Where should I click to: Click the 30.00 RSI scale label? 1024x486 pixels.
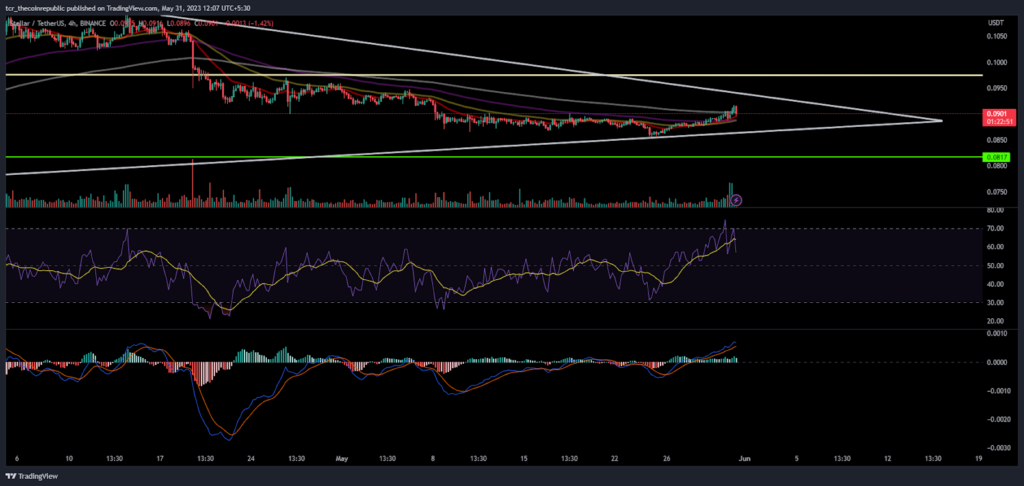pos(995,302)
